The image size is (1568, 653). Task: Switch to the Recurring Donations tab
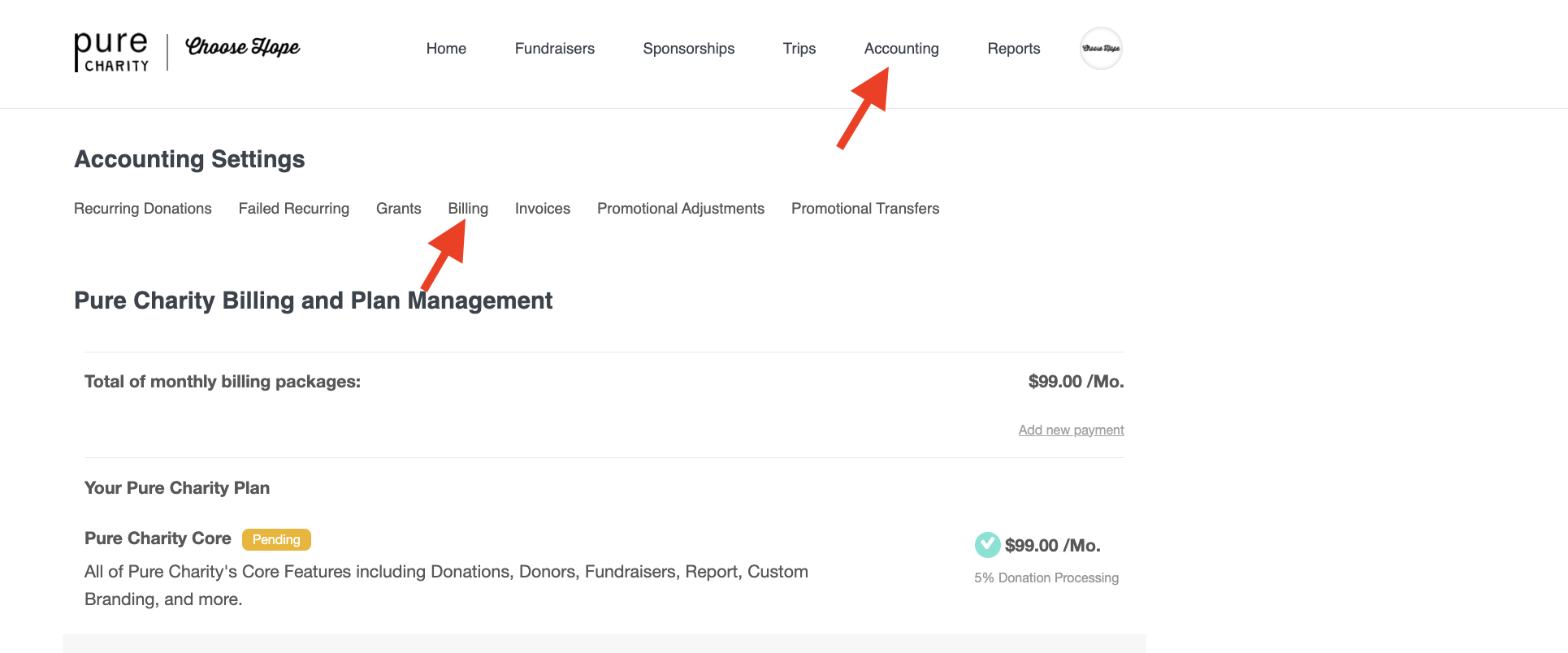point(142,209)
